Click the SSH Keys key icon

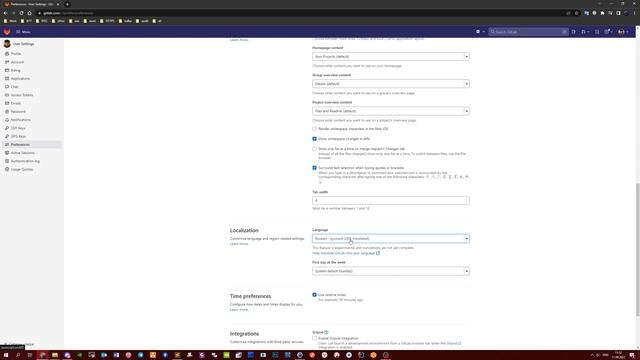point(7,128)
